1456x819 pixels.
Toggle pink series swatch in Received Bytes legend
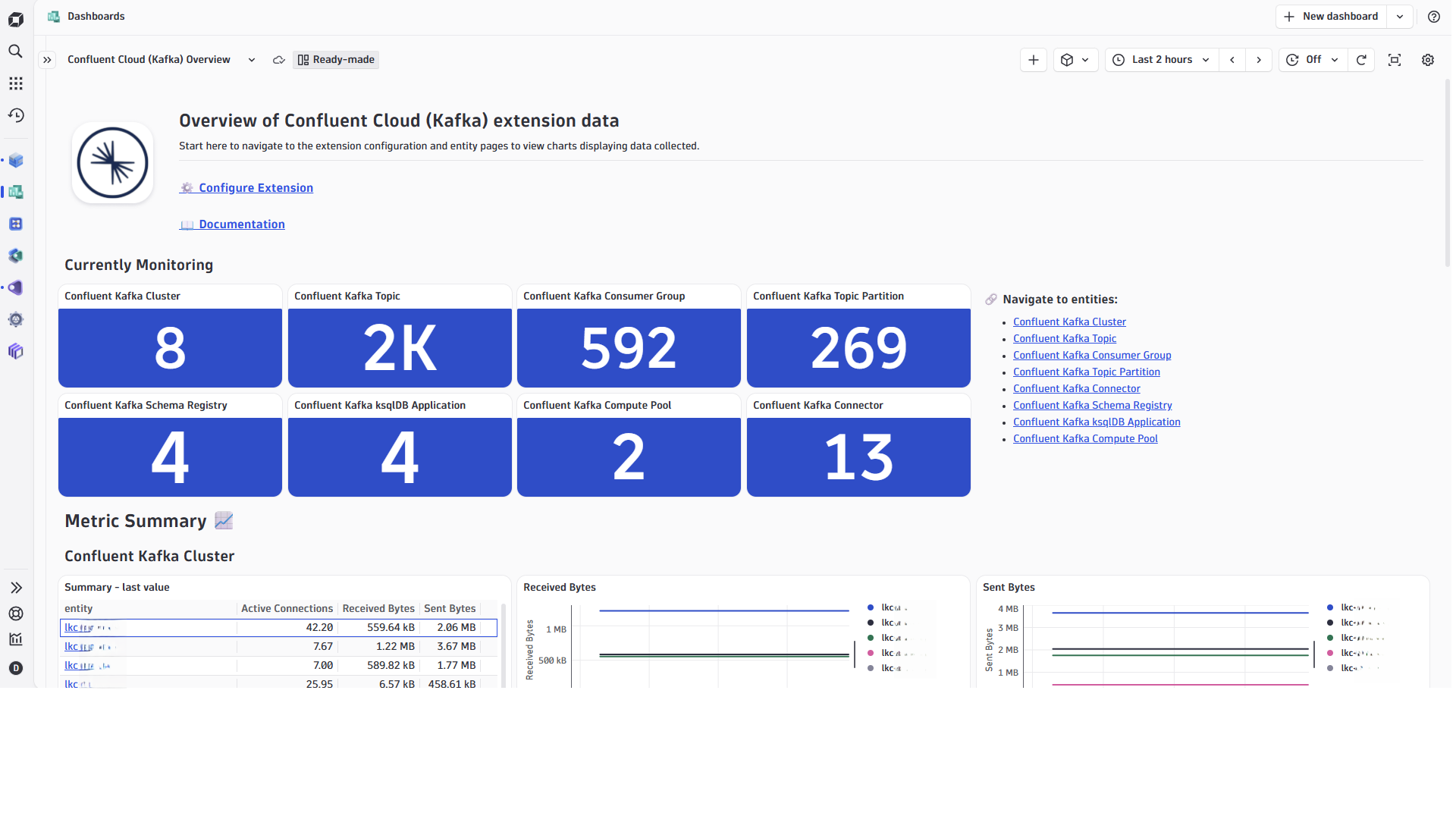[x=871, y=653]
